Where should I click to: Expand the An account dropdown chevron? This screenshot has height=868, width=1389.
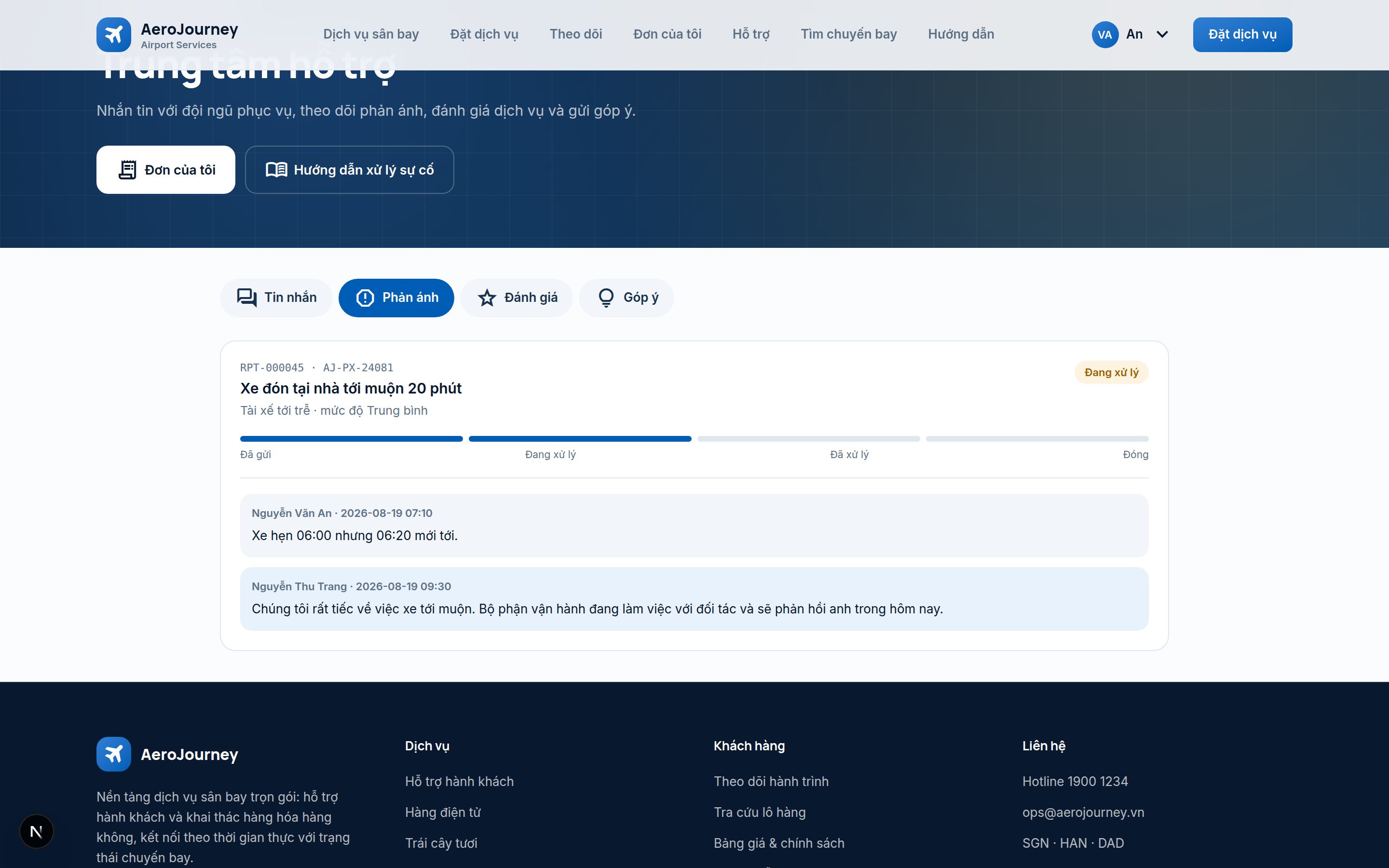click(1162, 34)
